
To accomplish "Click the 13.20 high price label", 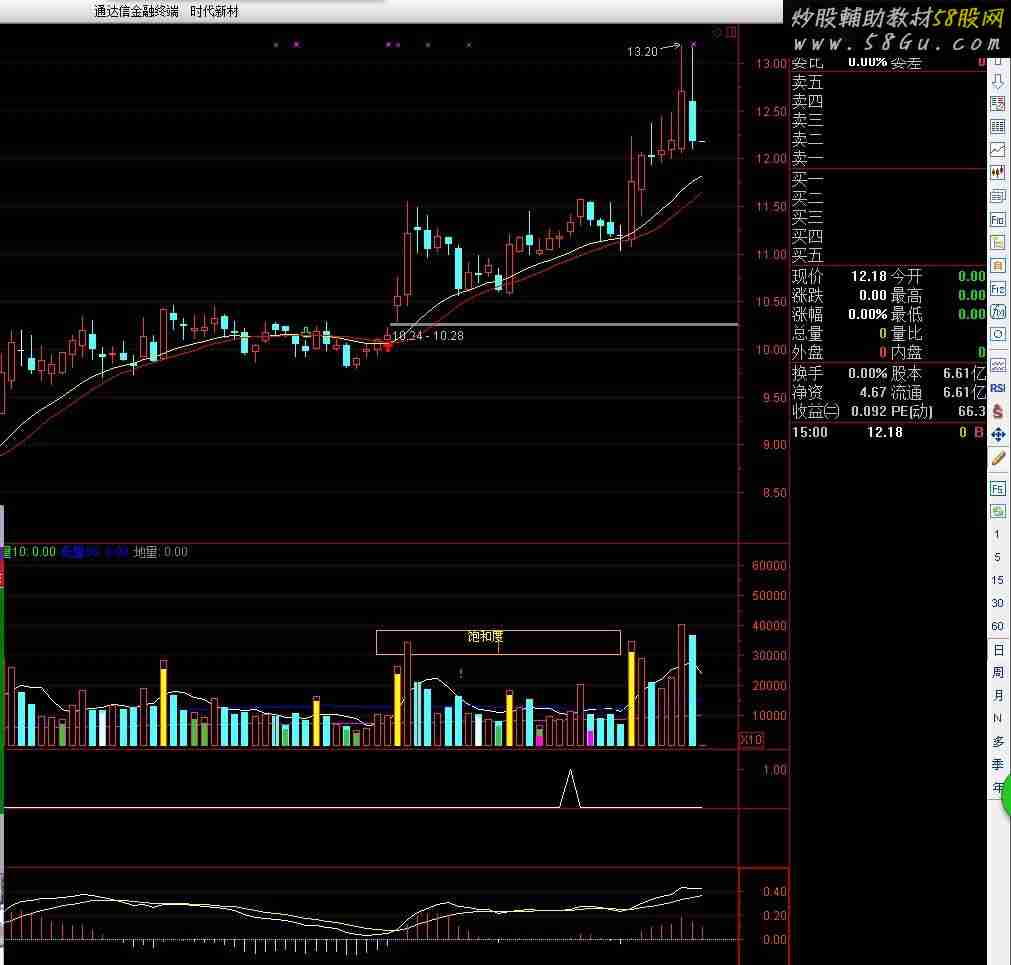I will pyautogui.click(x=642, y=52).
